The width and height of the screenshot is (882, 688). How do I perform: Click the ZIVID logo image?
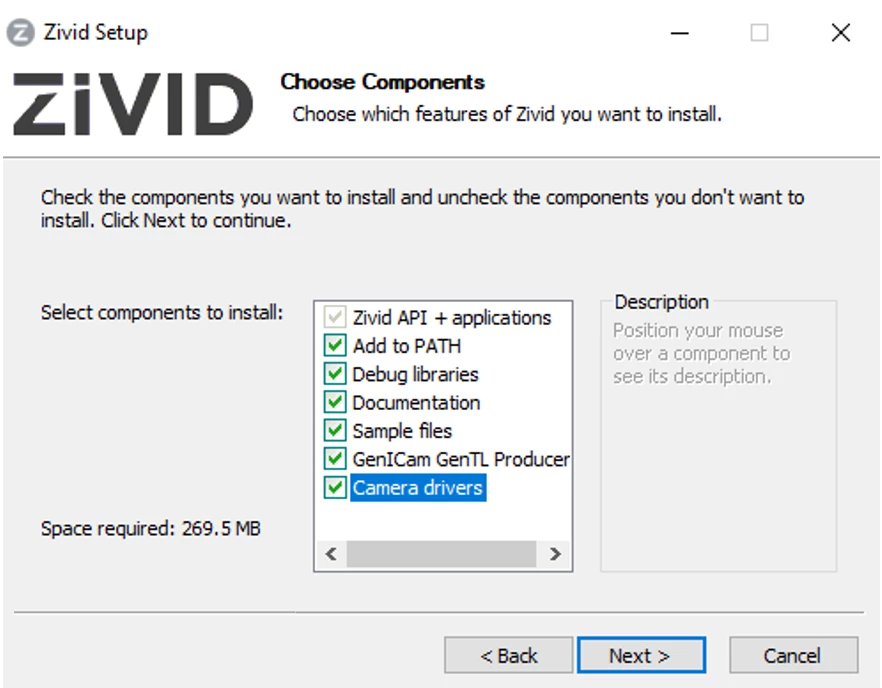click(x=133, y=104)
